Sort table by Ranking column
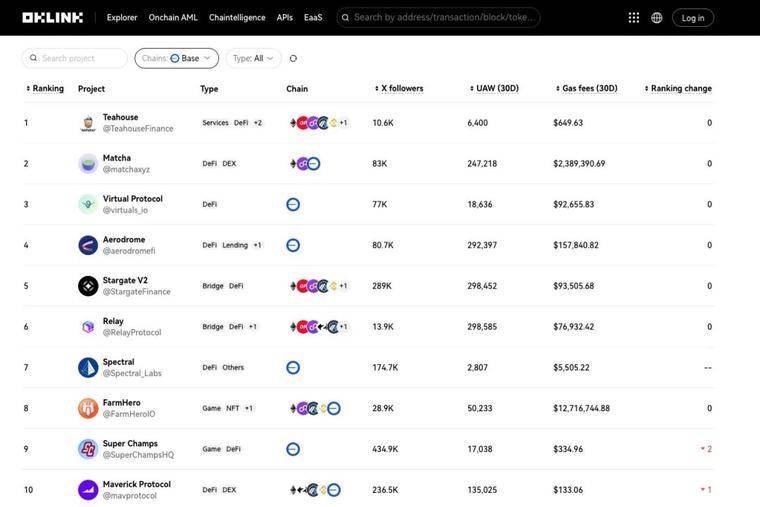Screen dimensions: 760x507 [x=45, y=89]
